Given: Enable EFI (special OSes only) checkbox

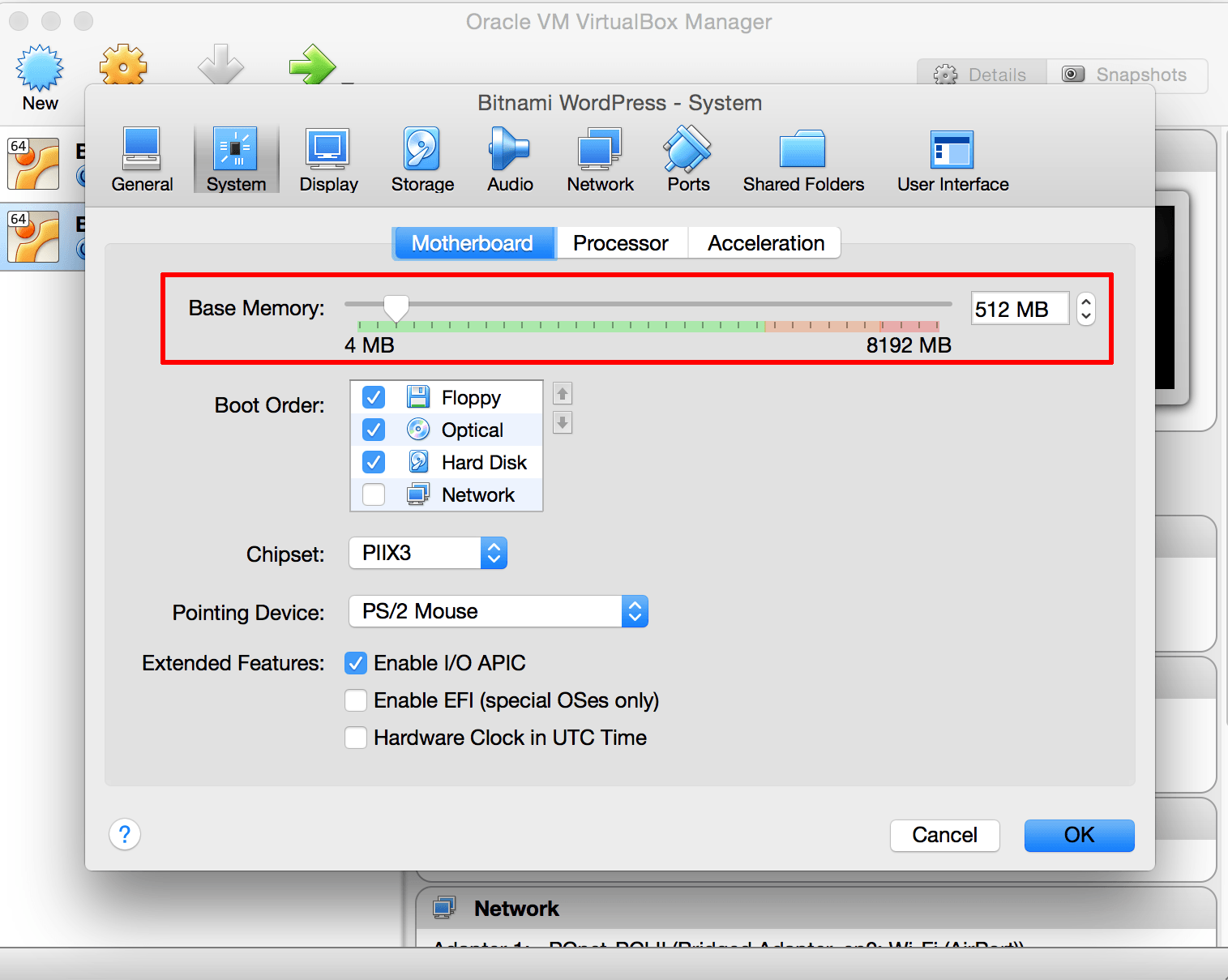Looking at the screenshot, I should coord(356,700).
